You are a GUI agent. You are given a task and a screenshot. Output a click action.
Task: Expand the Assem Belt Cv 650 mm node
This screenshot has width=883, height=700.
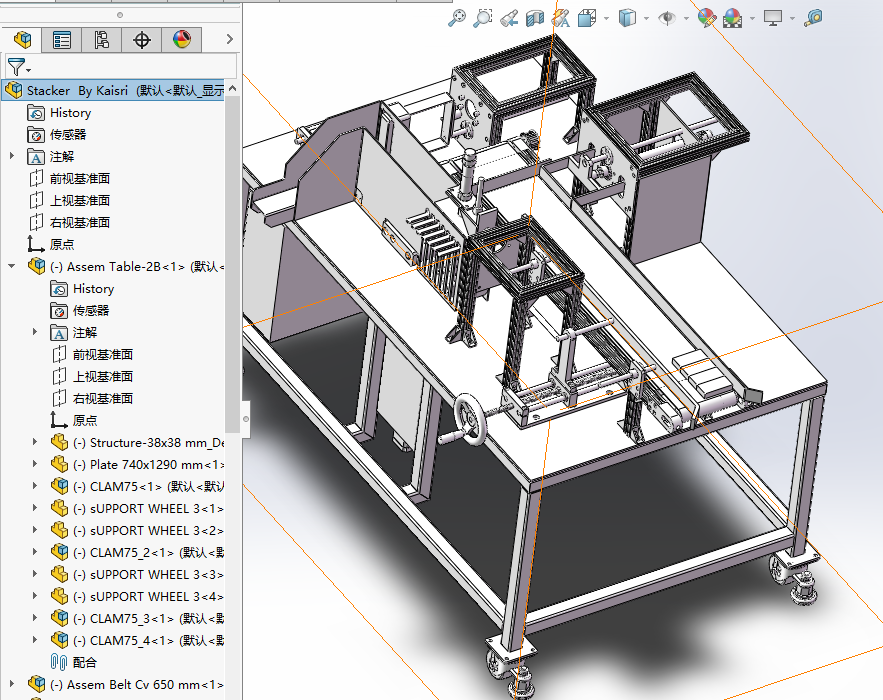click(x=12, y=684)
